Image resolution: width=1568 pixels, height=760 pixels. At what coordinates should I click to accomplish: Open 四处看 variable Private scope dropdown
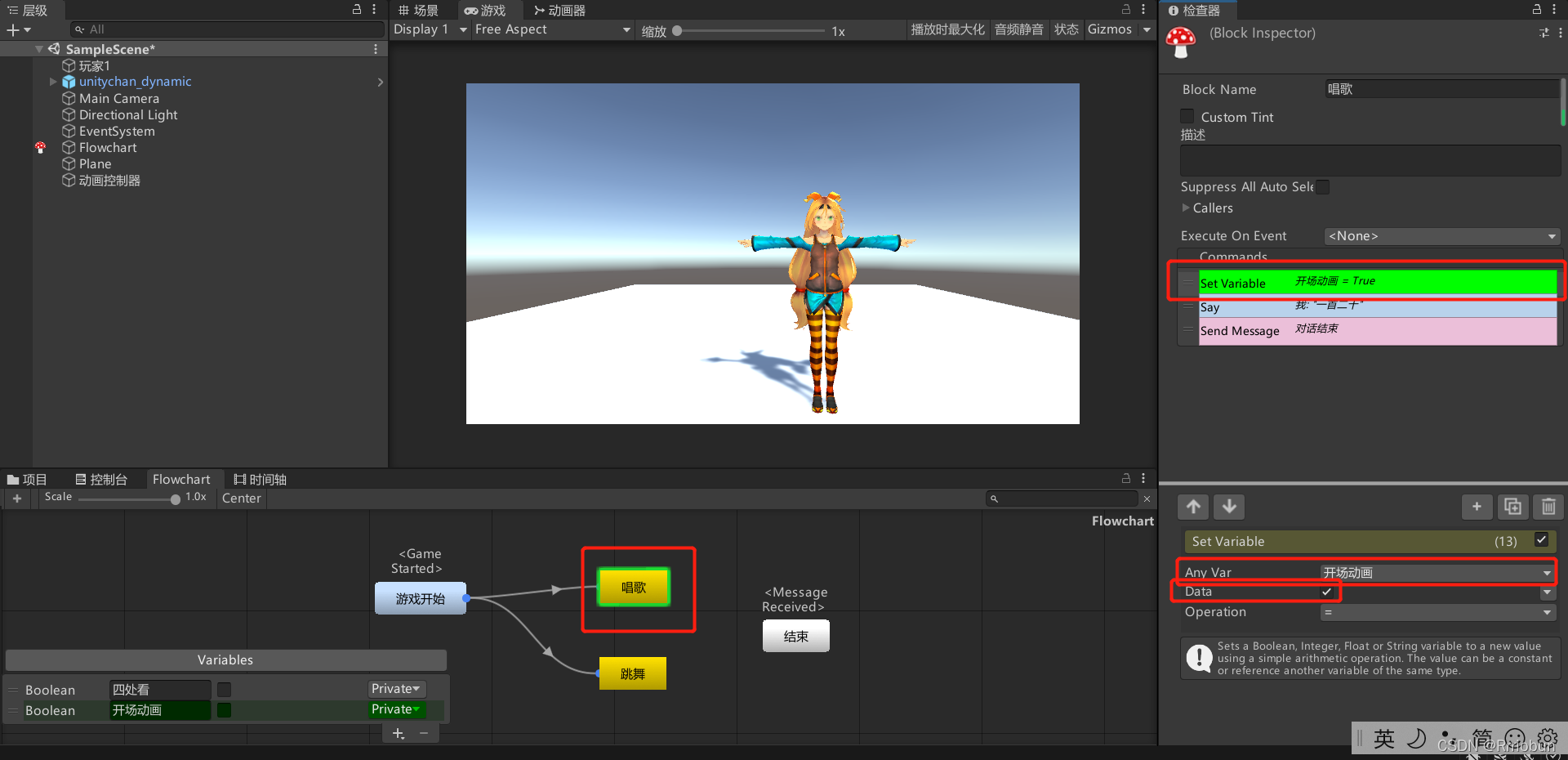[396, 689]
